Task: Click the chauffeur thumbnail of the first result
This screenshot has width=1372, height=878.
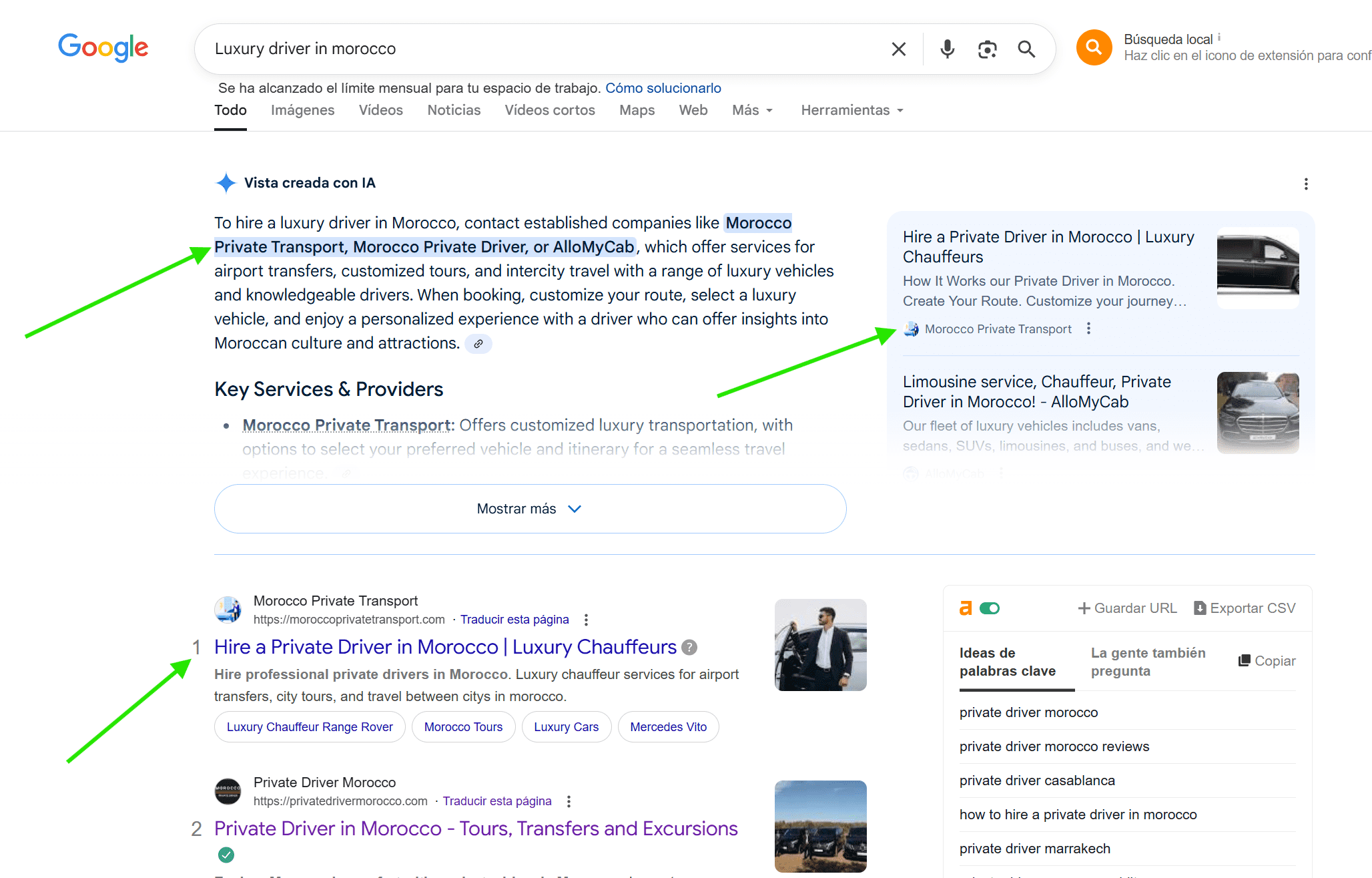Action: pos(820,645)
